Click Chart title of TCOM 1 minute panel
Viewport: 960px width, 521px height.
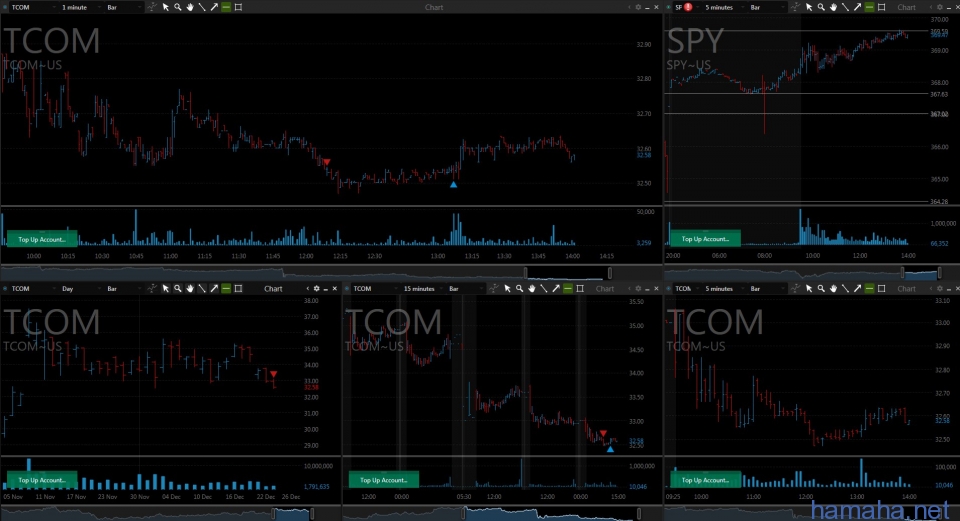tap(433, 7)
